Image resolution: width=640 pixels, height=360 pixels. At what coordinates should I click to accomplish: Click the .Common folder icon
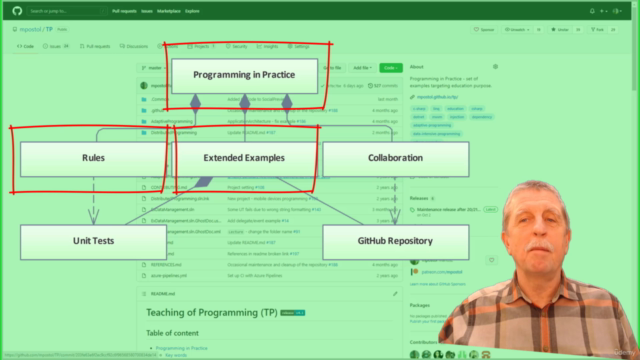(x=144, y=99)
